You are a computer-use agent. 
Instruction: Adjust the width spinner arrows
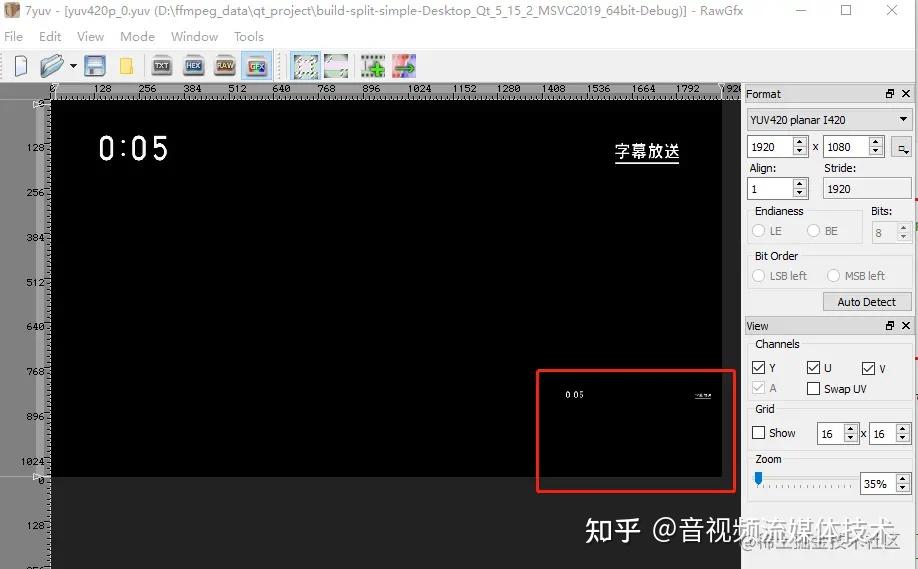tap(800, 147)
